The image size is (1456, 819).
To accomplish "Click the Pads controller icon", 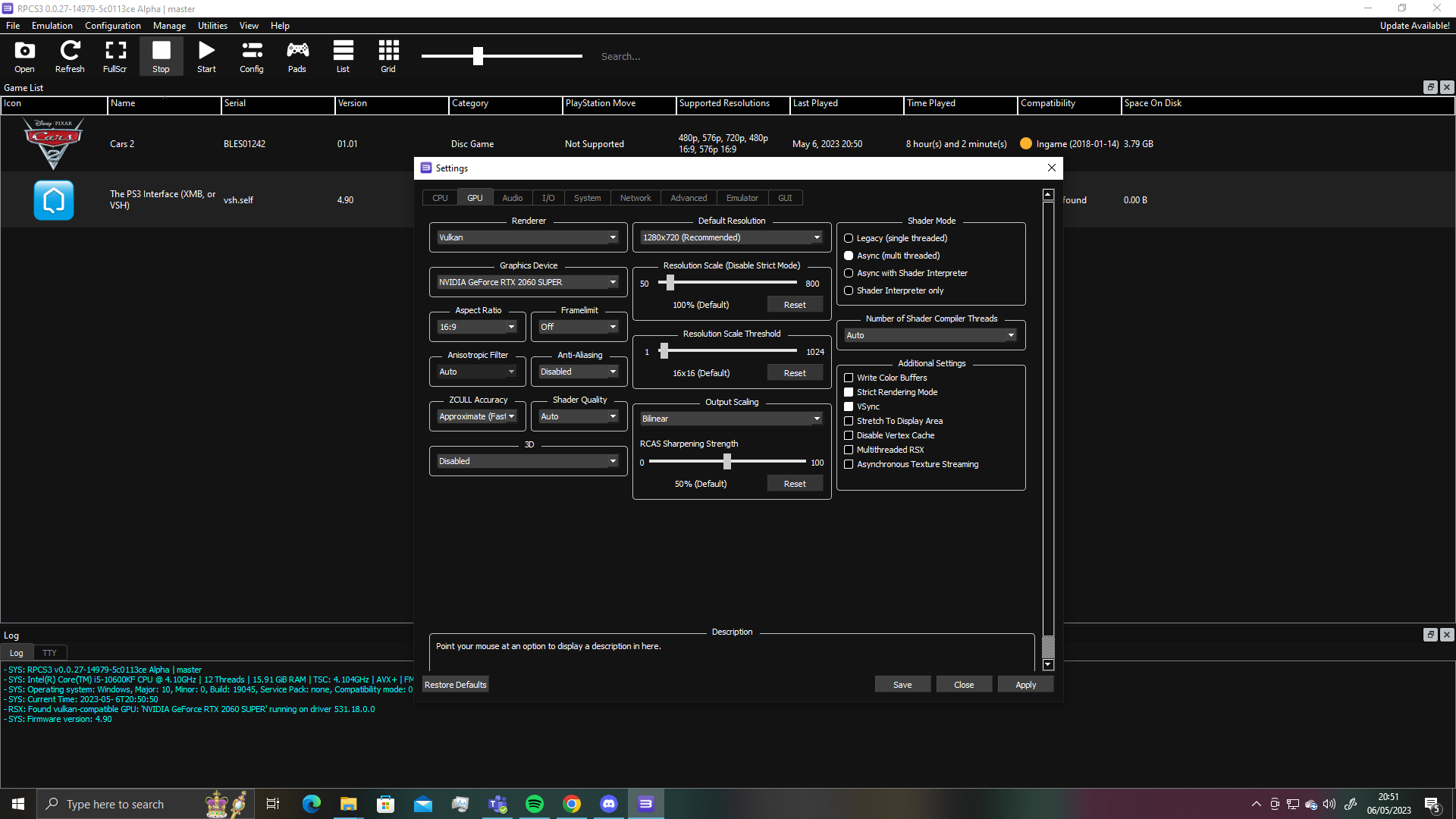I will click(297, 55).
